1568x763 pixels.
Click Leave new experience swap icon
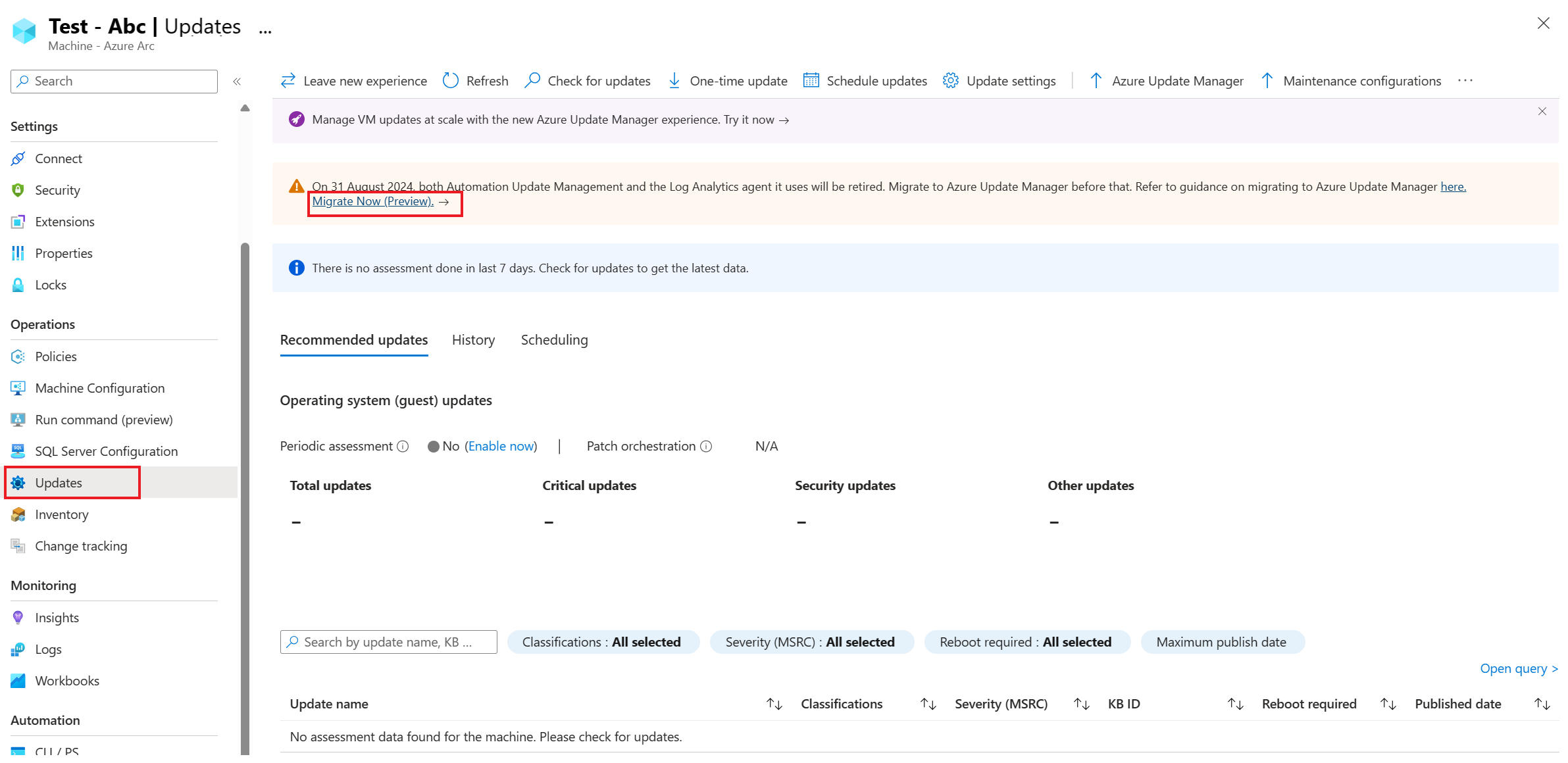(x=288, y=81)
